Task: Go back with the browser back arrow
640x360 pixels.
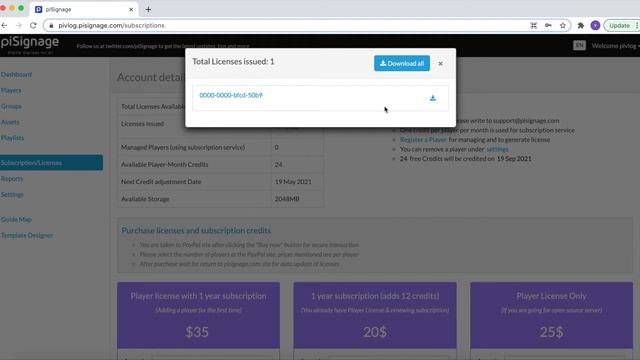Action: (4, 25)
